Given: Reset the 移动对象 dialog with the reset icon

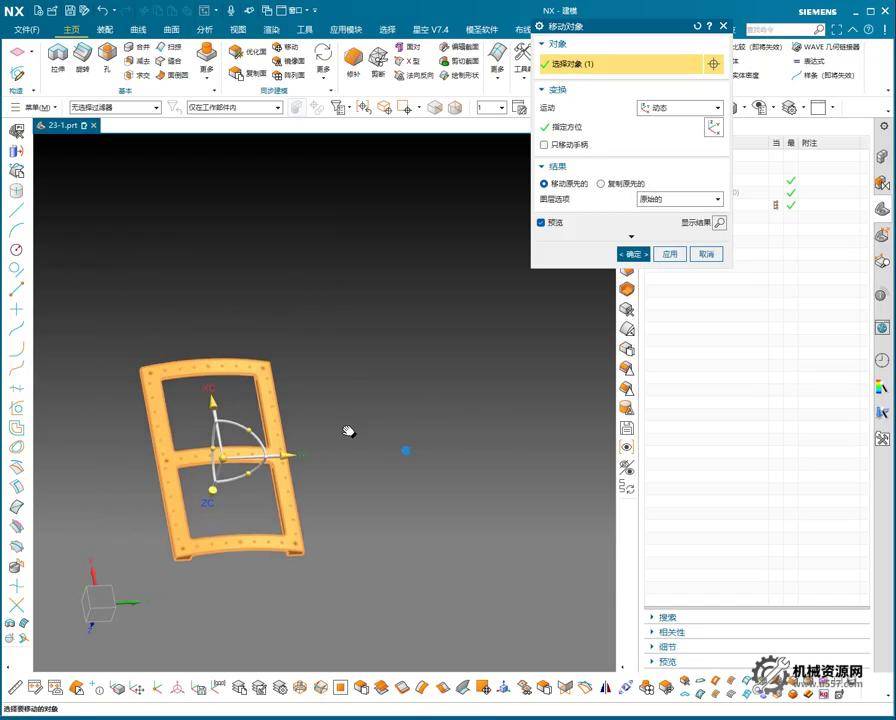Looking at the screenshot, I should (x=697, y=26).
